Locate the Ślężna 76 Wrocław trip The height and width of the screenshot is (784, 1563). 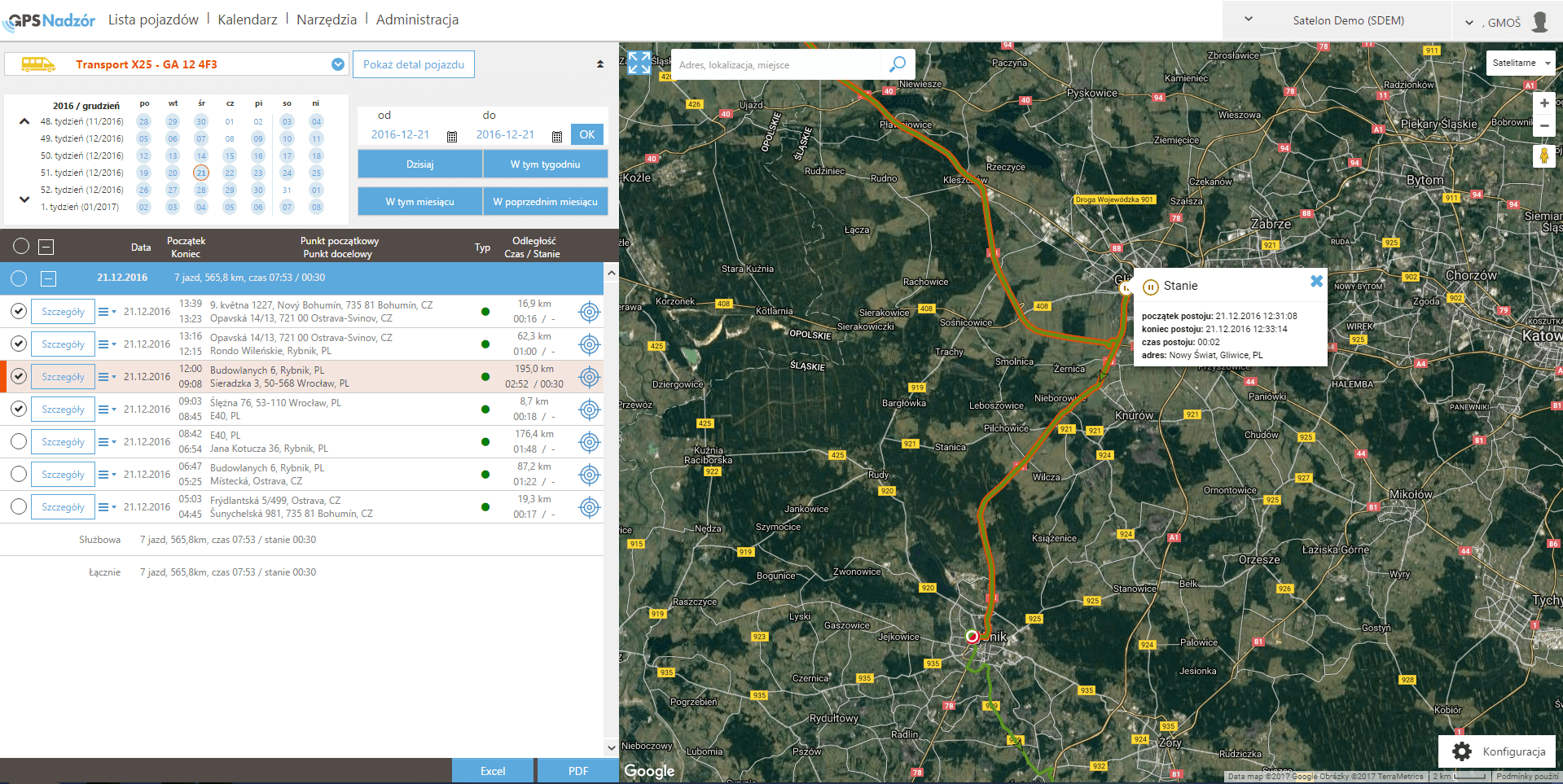[589, 410]
